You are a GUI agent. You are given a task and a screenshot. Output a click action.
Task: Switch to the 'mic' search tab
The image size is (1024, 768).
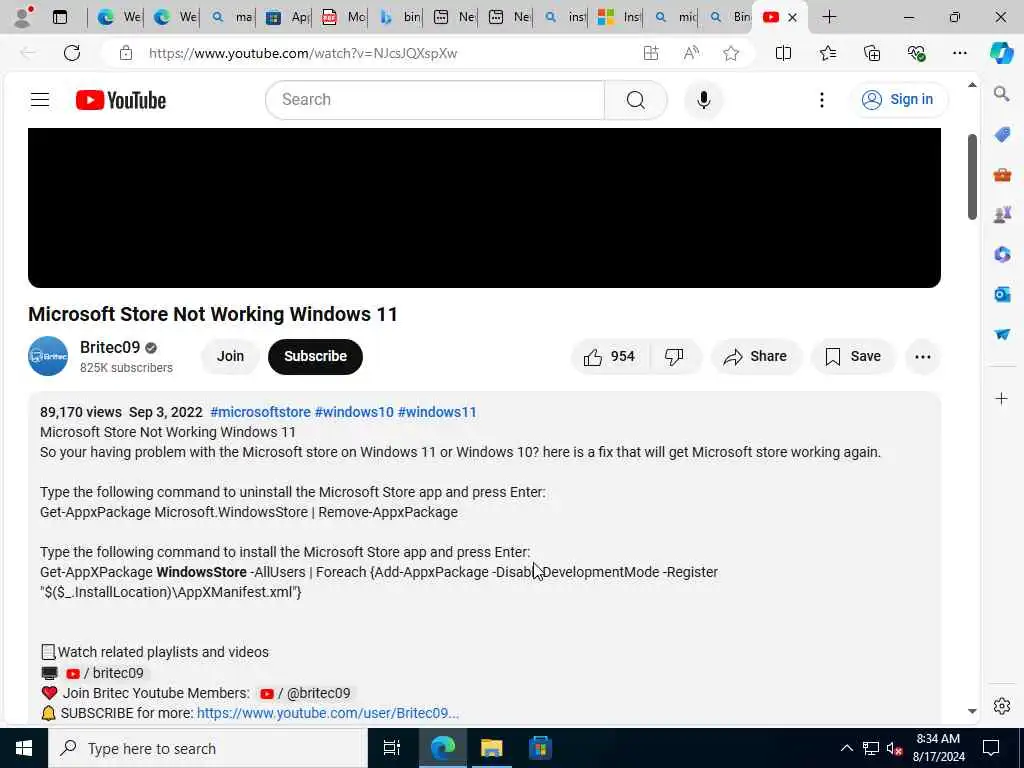coord(674,17)
